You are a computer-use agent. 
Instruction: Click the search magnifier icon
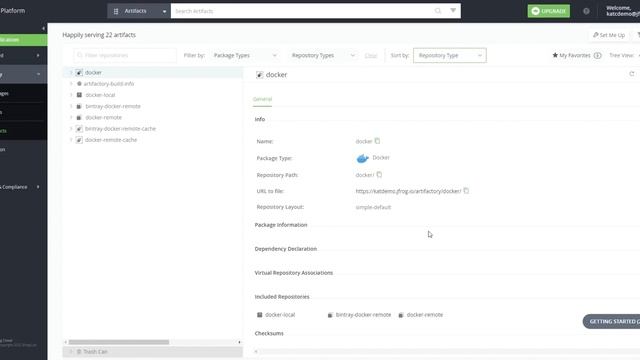coord(438,11)
